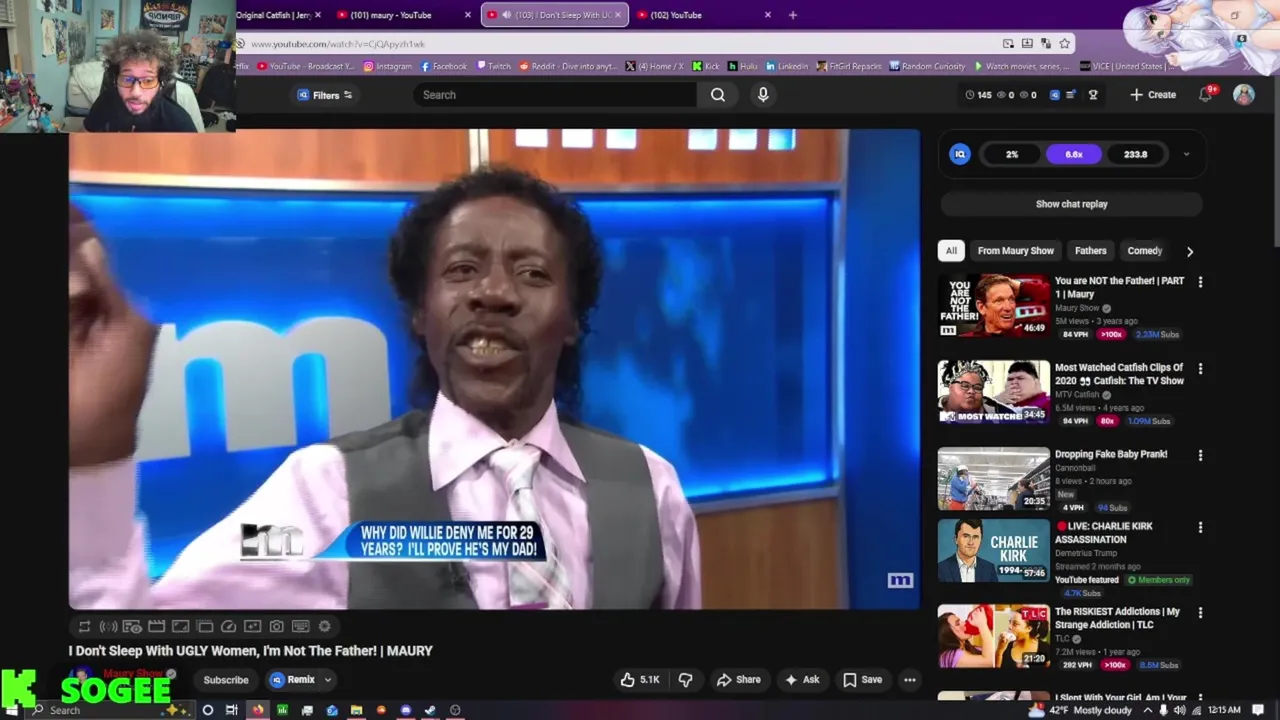
Task: Select the "From Maury Show" chip
Action: (1015, 251)
